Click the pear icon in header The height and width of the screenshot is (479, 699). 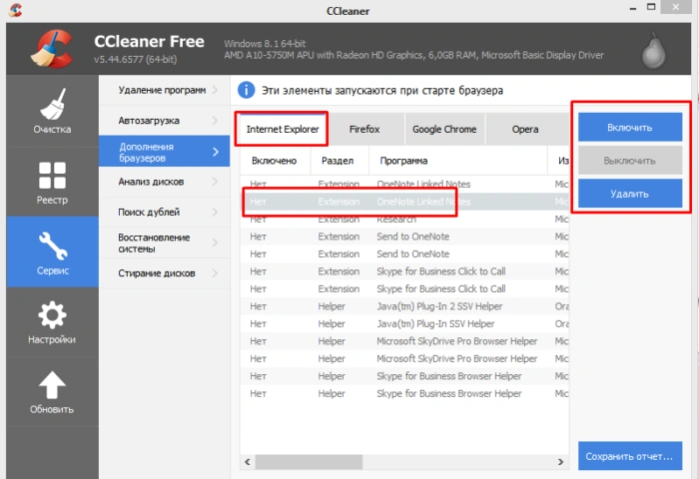coord(654,51)
